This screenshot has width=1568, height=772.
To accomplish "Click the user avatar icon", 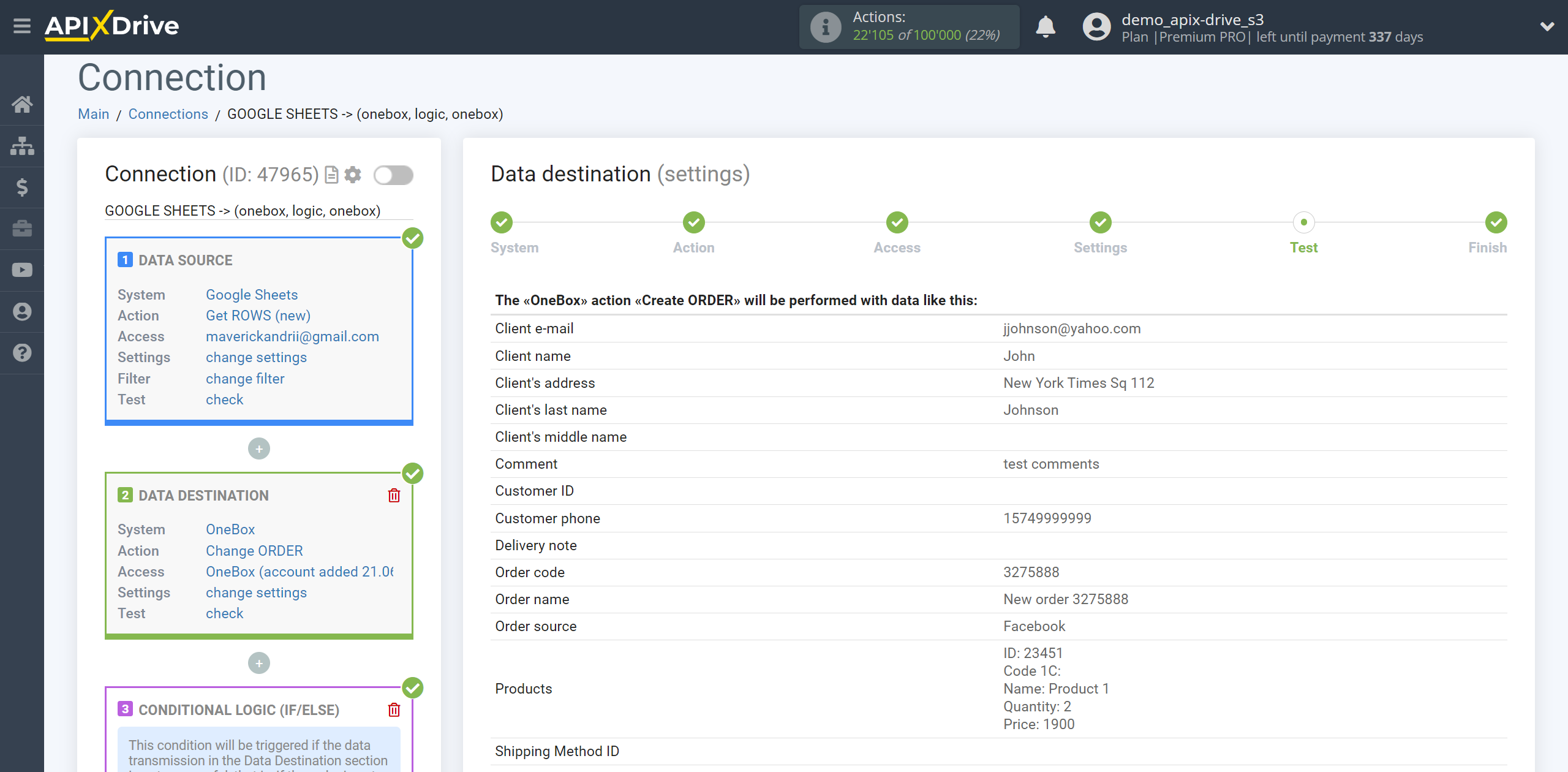I will coord(1096,27).
